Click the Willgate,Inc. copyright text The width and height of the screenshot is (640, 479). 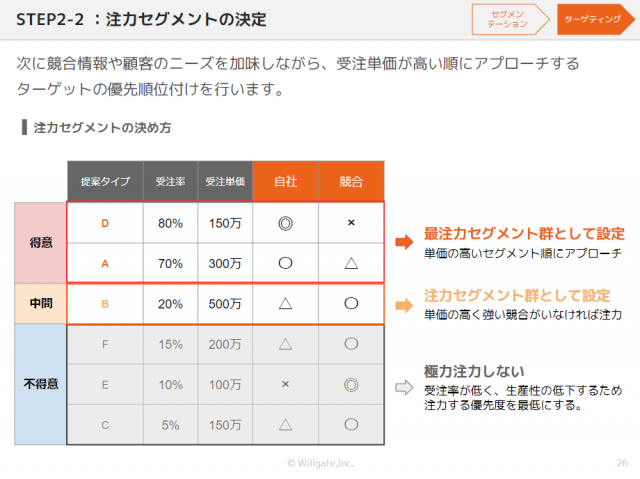320,463
